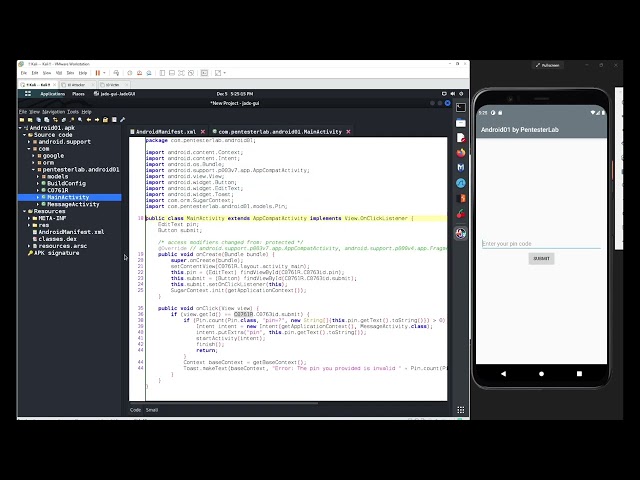Collapse the pentesterlab.android01 package node
This screenshot has height=480, width=640.
click(34, 169)
